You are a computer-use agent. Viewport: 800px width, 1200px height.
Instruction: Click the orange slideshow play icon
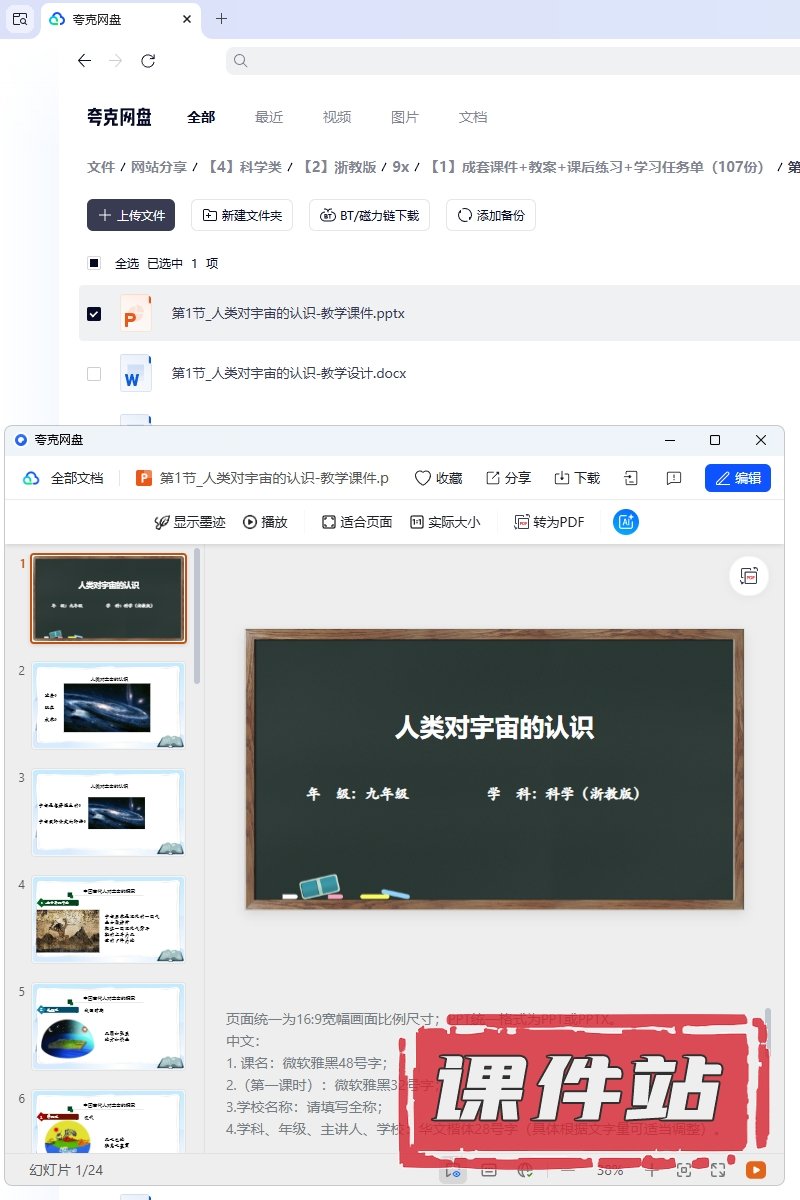click(756, 1169)
